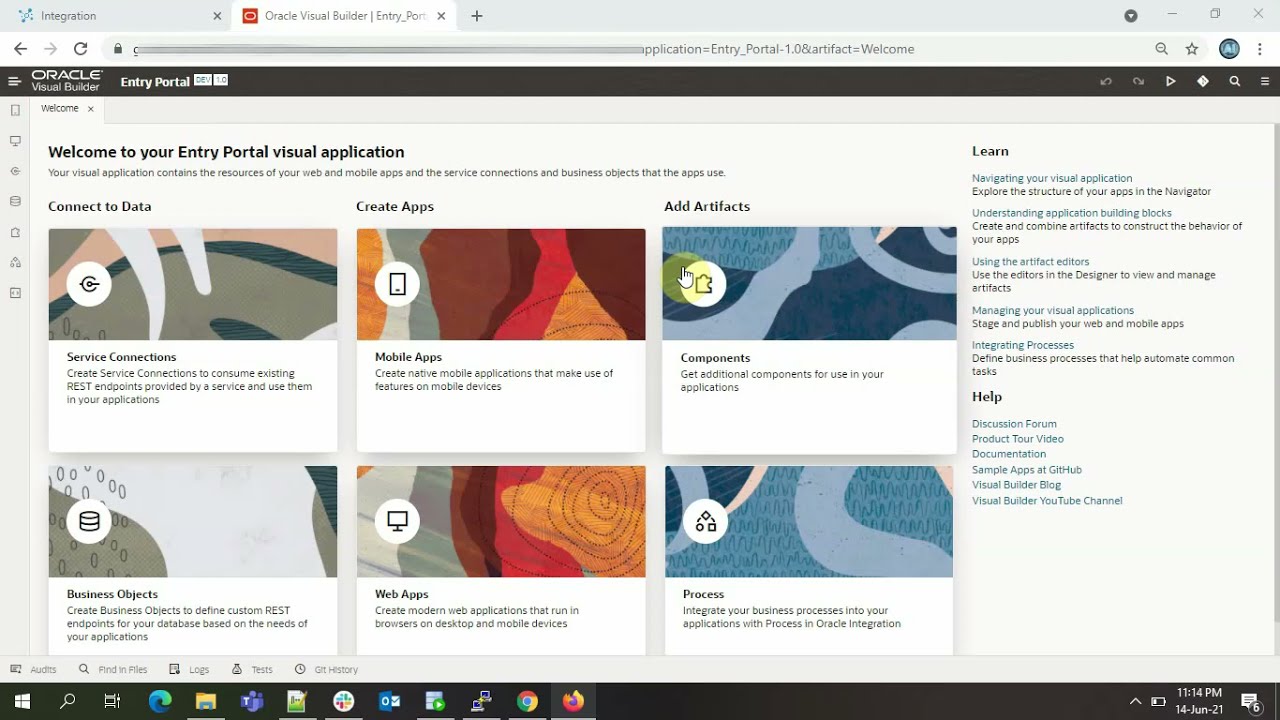Viewport: 1280px width, 720px height.
Task: Click the Web Apps card artwork thumbnail
Action: coord(501,521)
